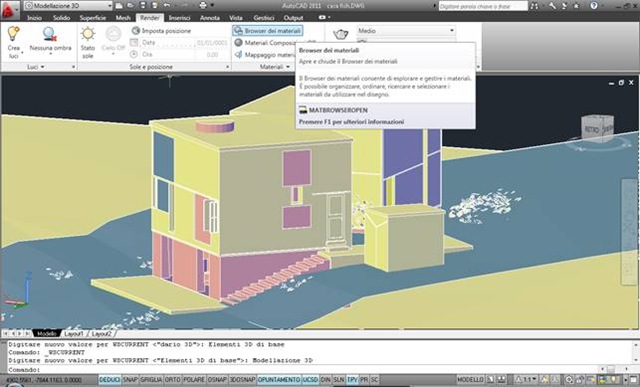This screenshot has height=387, width=640.
Task: Open the Medio render quality dropdown
Action: (406, 31)
